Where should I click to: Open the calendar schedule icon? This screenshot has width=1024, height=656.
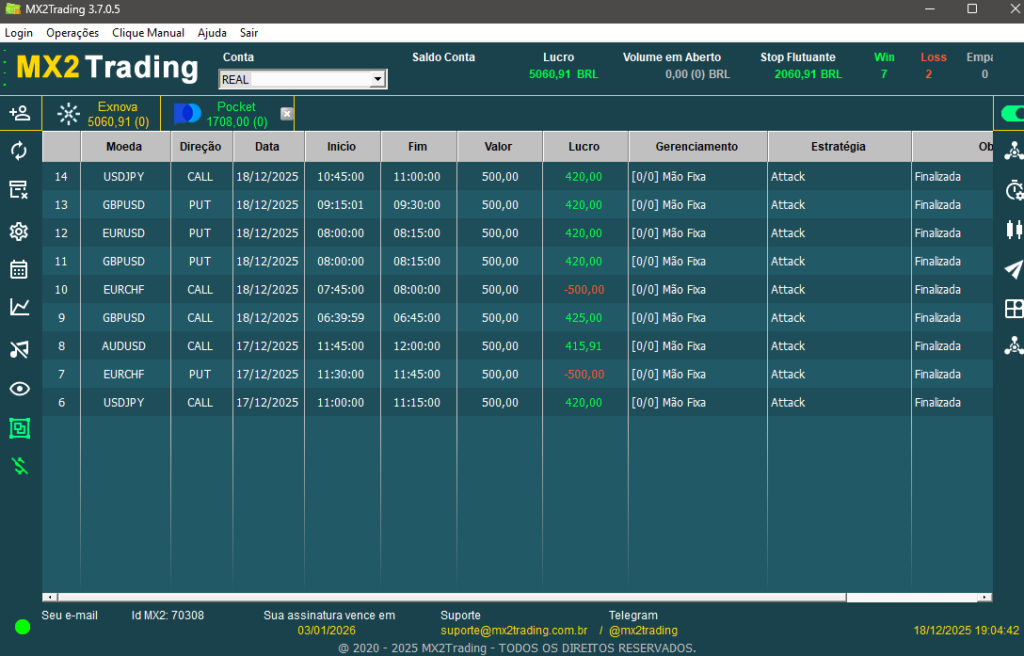click(19, 269)
